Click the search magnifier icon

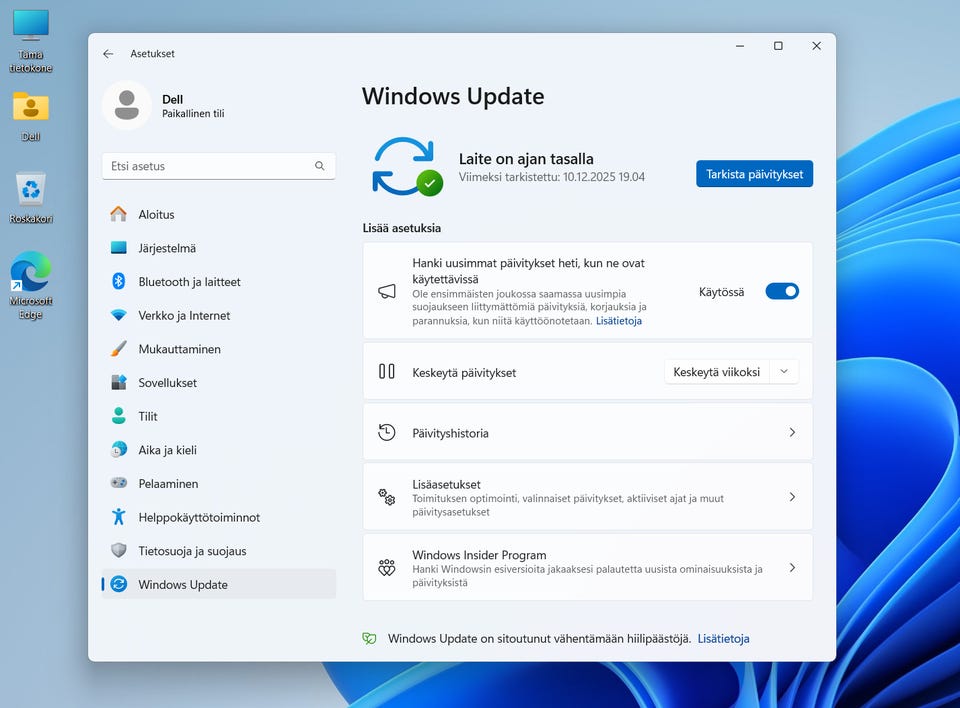[x=320, y=166]
